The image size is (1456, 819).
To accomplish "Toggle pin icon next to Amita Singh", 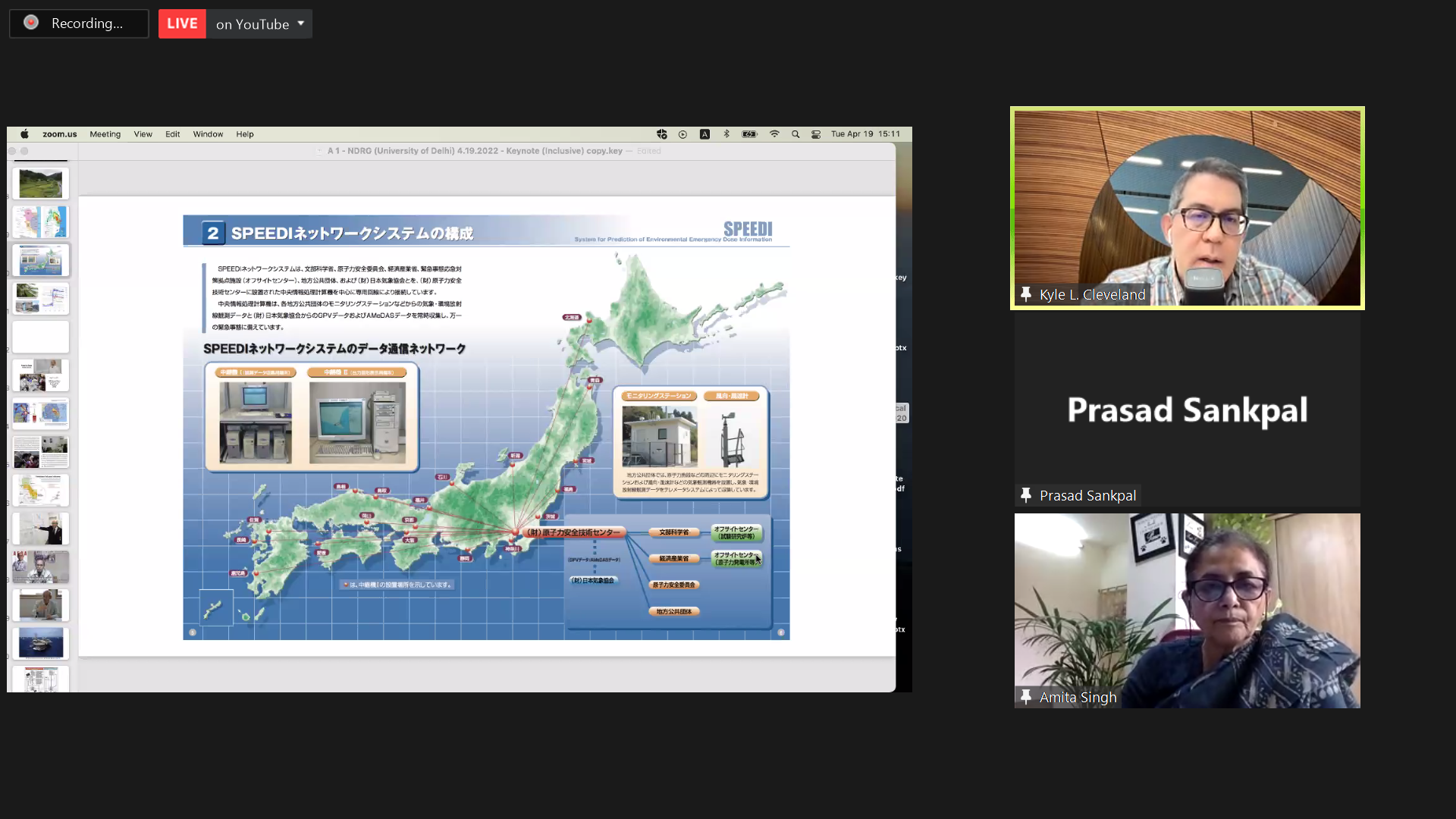I will click(x=1026, y=697).
